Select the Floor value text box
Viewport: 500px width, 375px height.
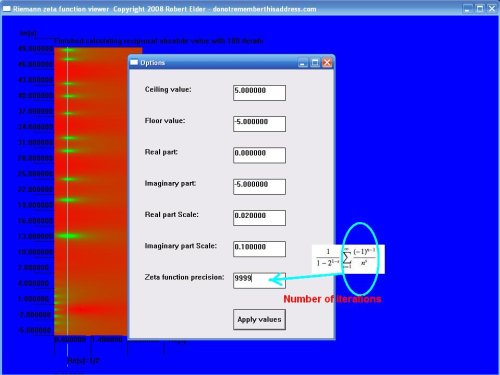[259, 124]
